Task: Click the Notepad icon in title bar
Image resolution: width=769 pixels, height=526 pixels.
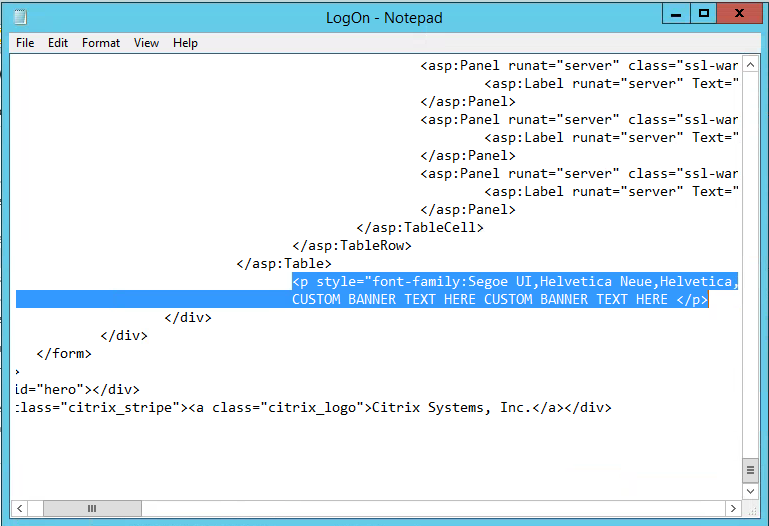Action: click(x=20, y=18)
